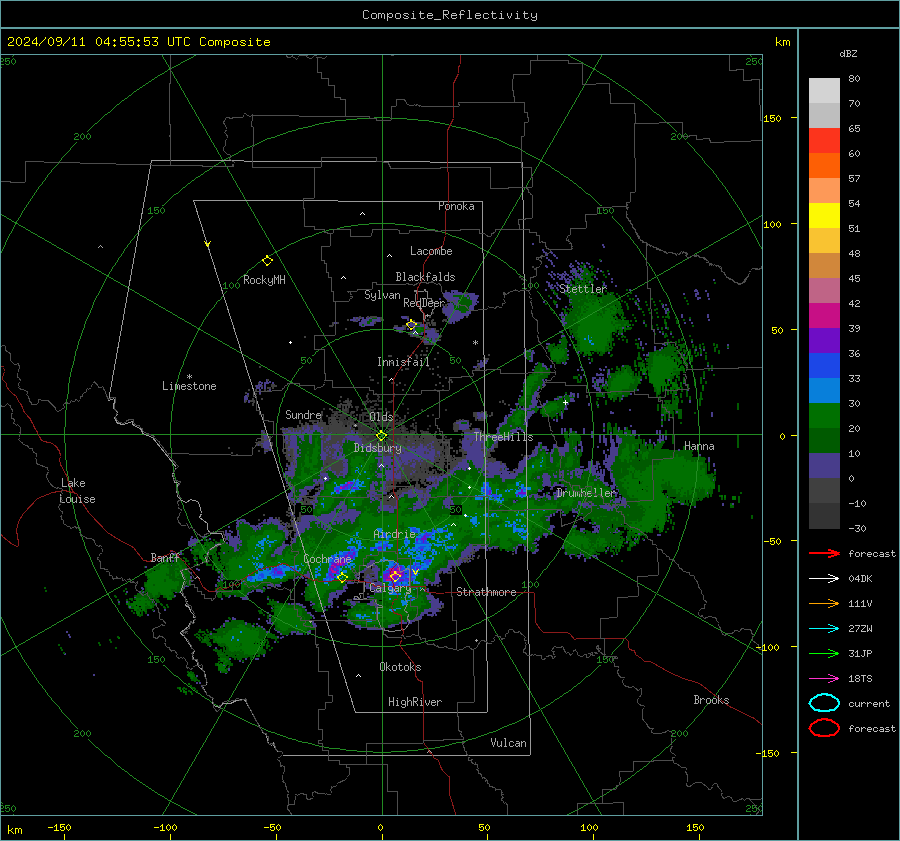Click the red forecast arrow in legend
This screenshot has width=900, height=841.
[x=824, y=553]
